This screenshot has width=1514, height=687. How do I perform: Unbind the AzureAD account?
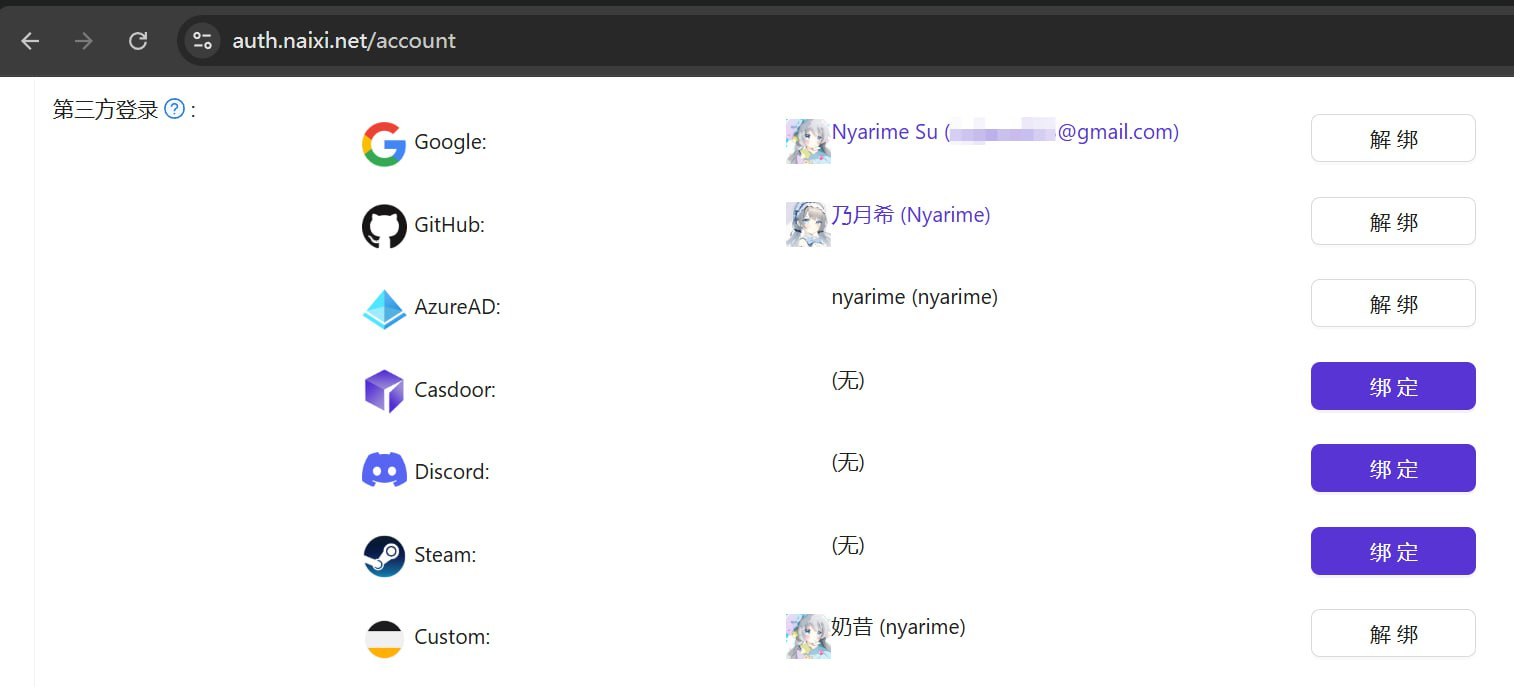(x=1392, y=304)
